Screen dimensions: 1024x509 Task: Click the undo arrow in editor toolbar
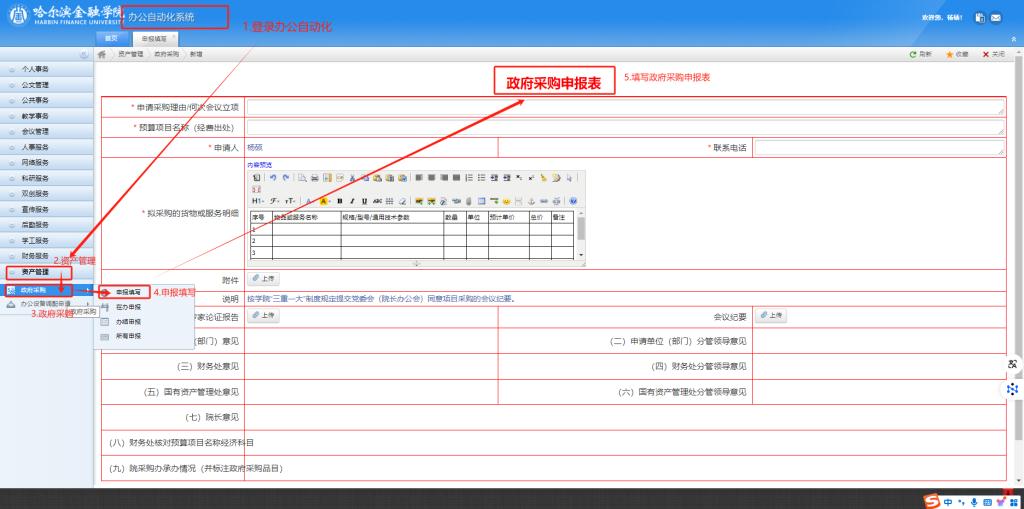coord(272,177)
